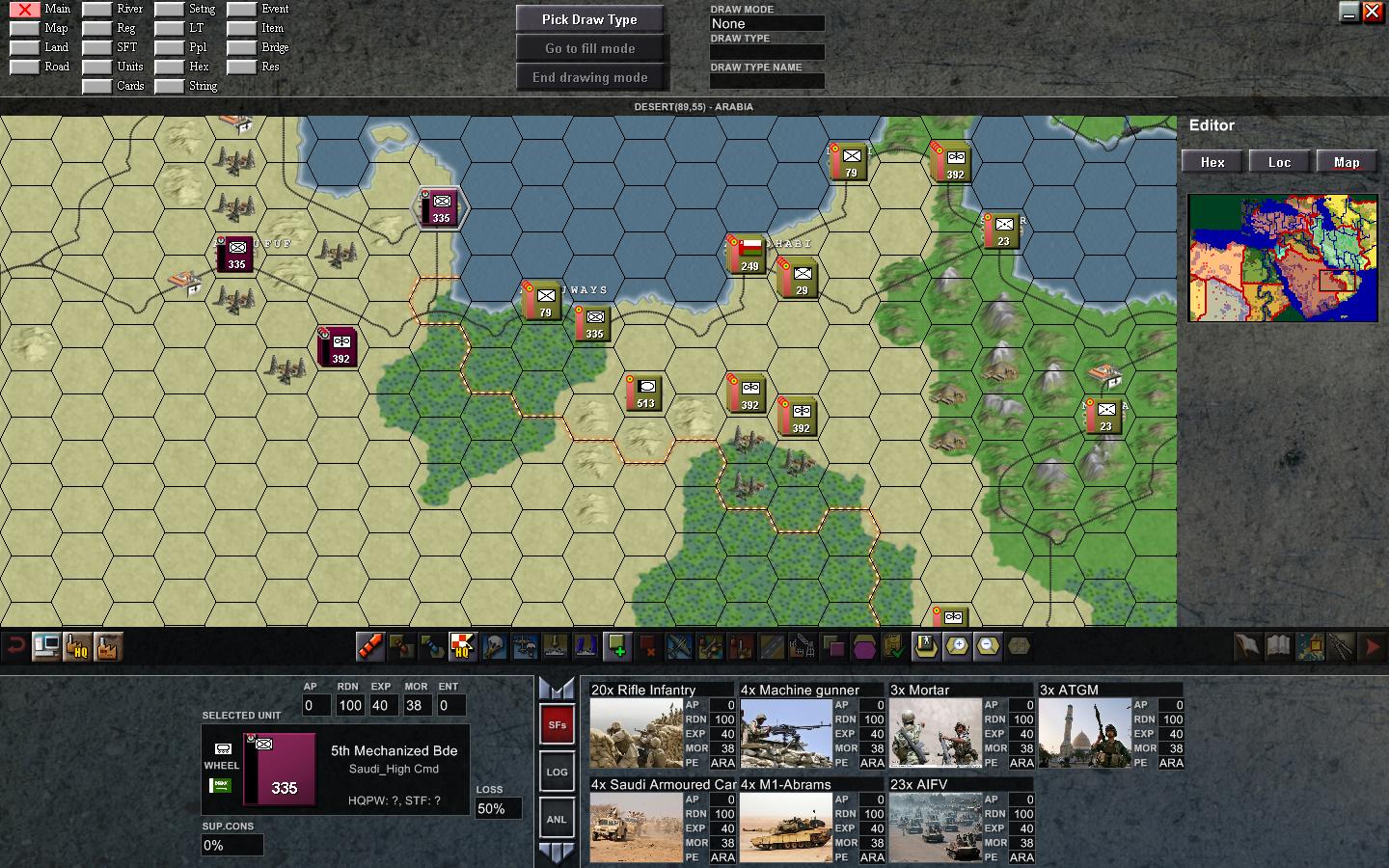Image resolution: width=1389 pixels, height=868 pixels.
Task: Click the End drawing mode button
Action: pos(589,77)
